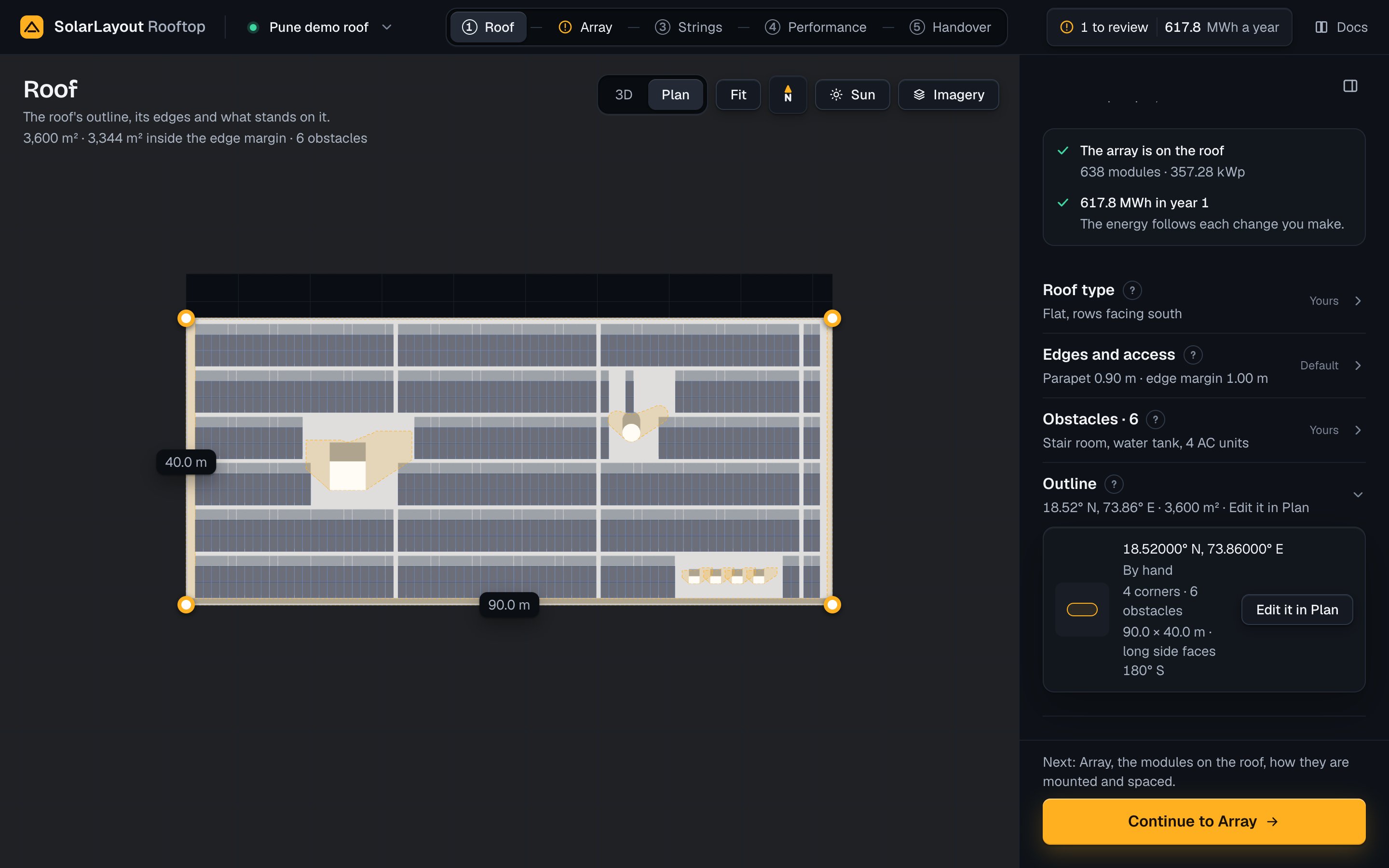This screenshot has width=1389, height=868.
Task: Collapse the Outline section chevron
Action: click(1358, 495)
